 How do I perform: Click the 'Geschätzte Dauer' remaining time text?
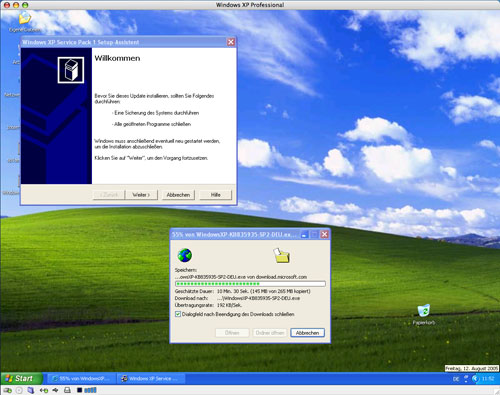click(243, 291)
